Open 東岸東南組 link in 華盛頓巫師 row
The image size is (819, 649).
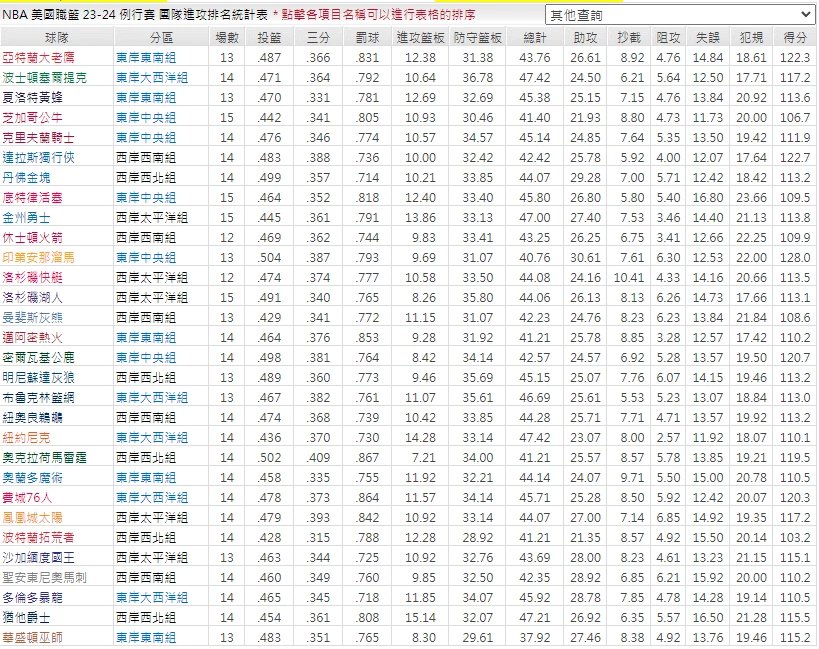[146, 638]
